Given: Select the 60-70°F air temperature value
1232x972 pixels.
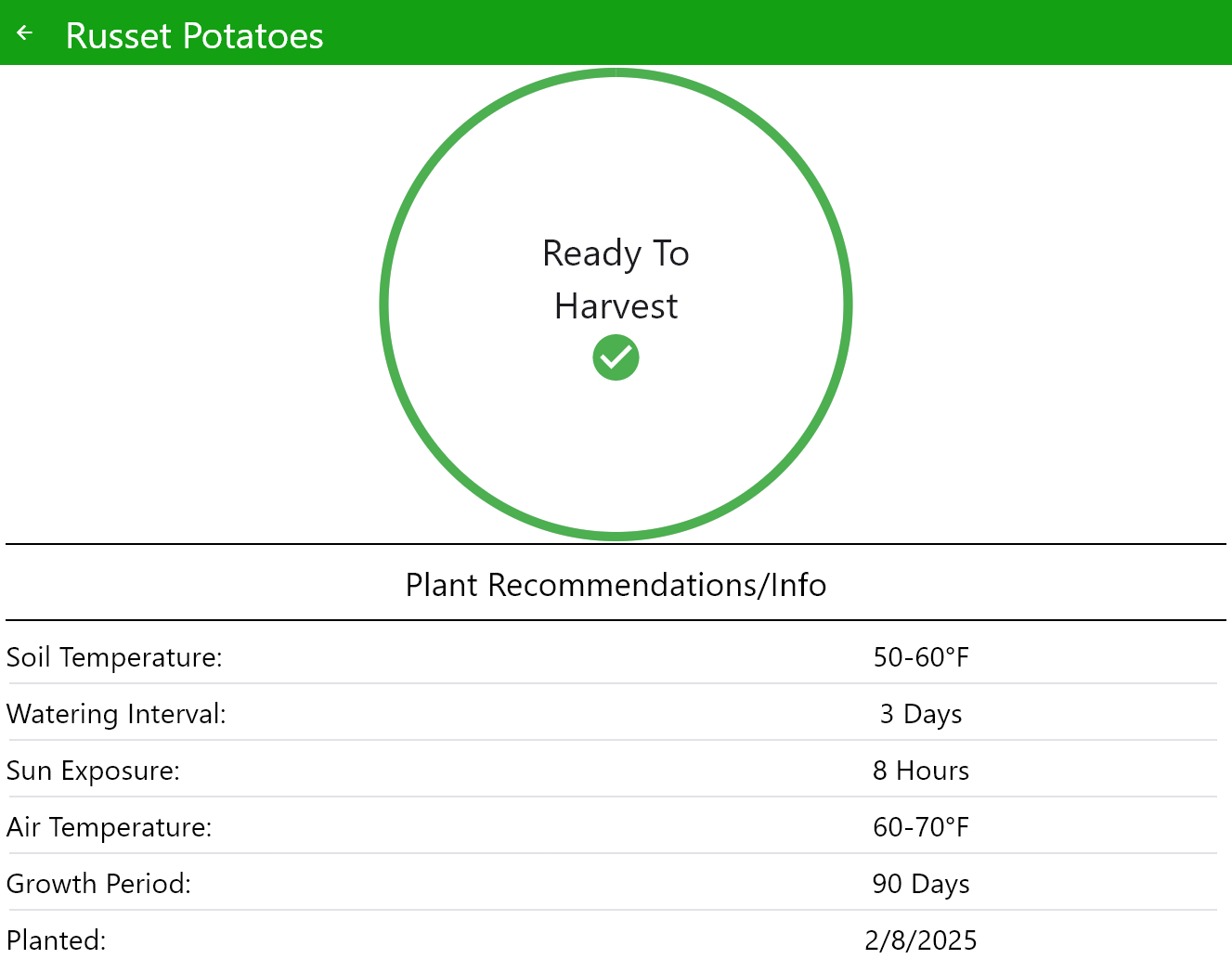Looking at the screenshot, I should tap(920, 827).
